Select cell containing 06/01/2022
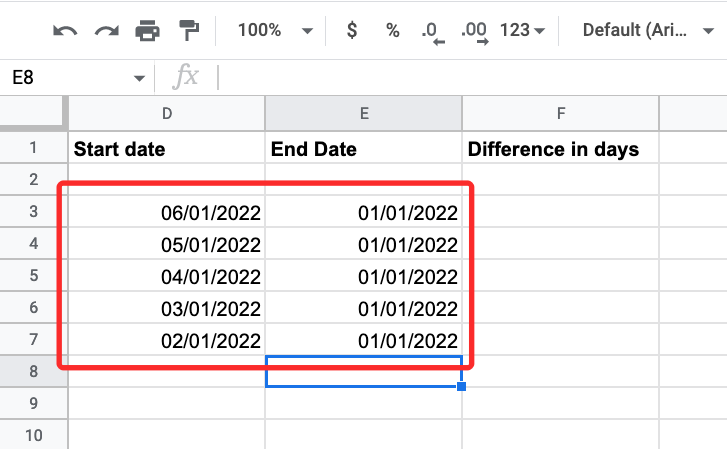 point(166,212)
